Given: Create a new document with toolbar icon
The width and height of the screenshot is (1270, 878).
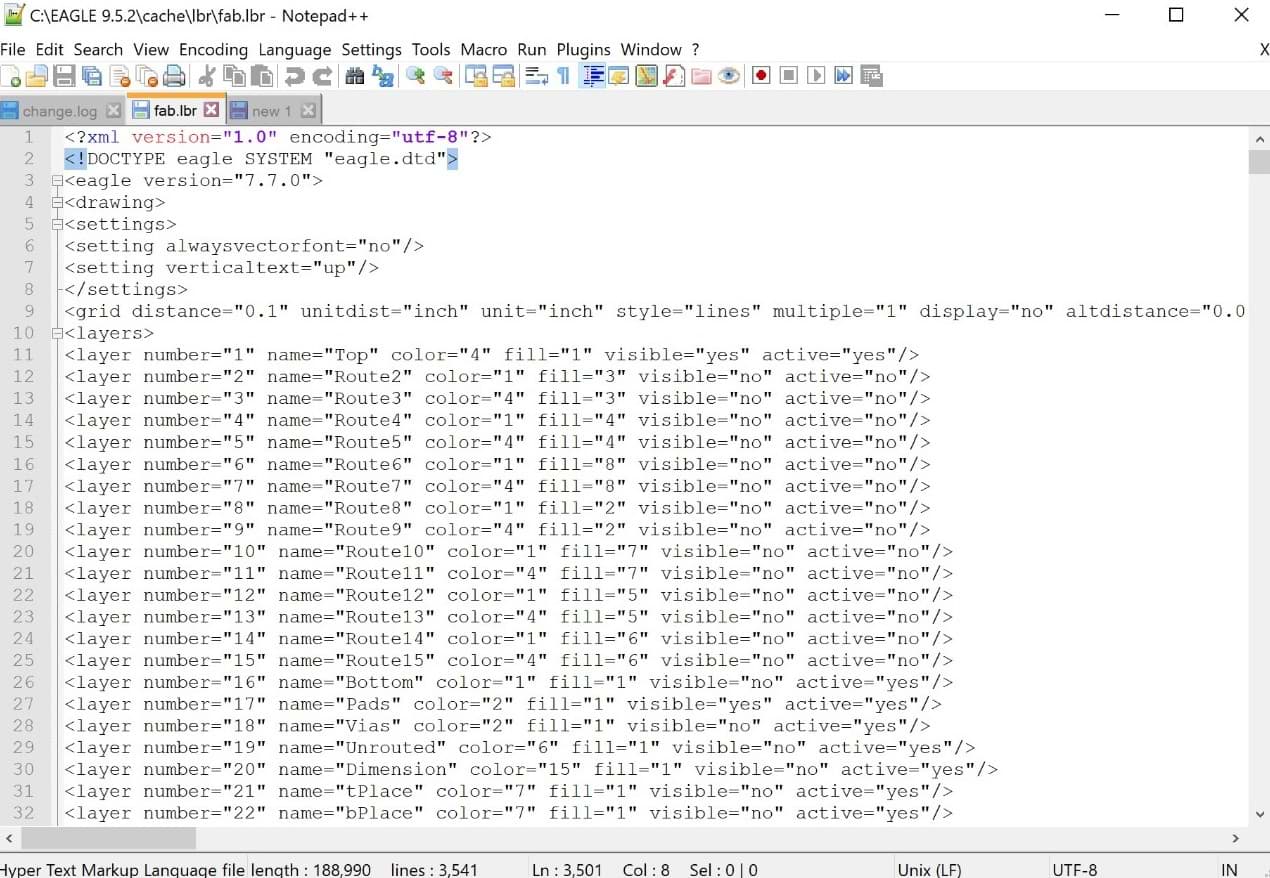Looking at the screenshot, I should coord(12,76).
